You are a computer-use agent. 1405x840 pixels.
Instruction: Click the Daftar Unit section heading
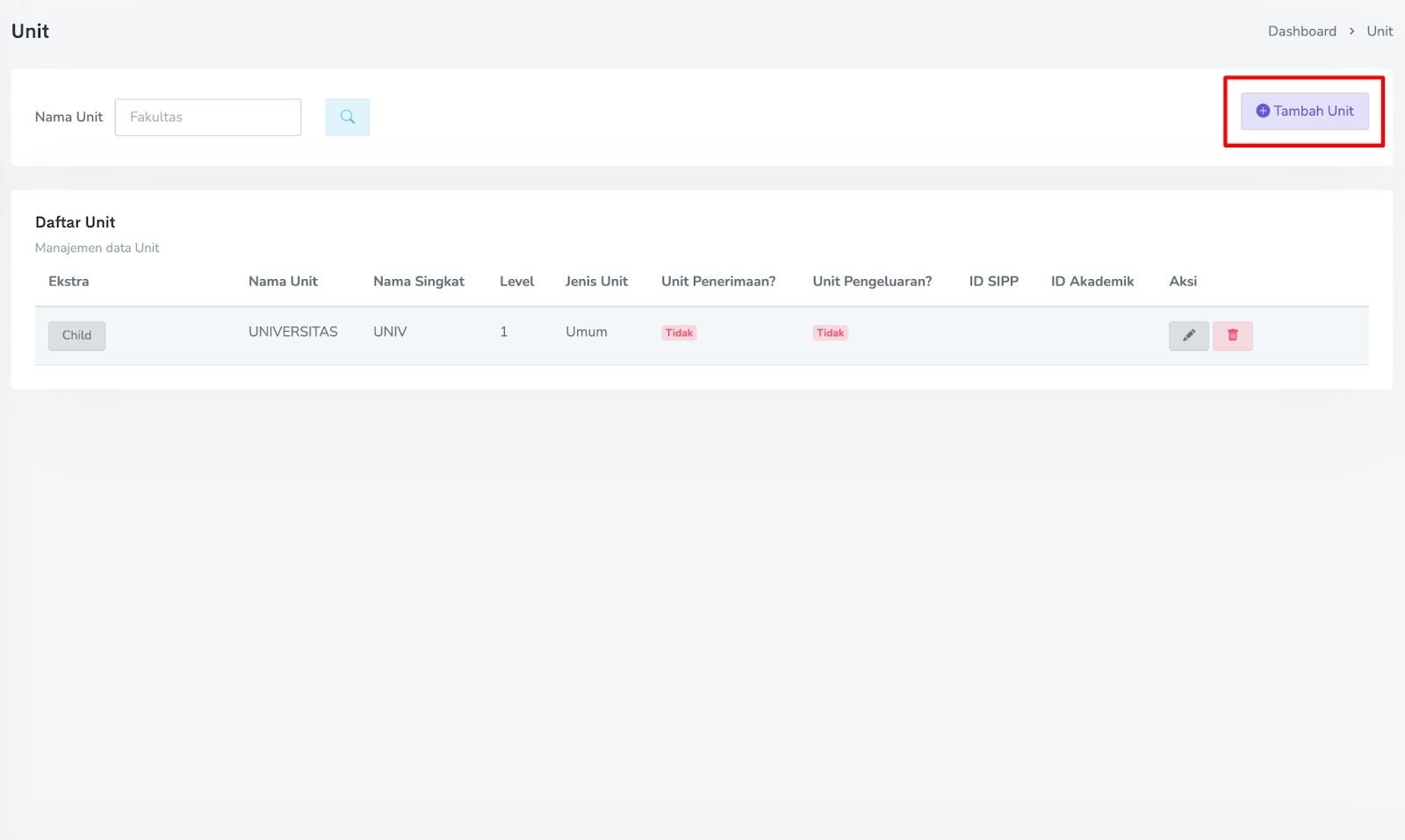tap(76, 222)
